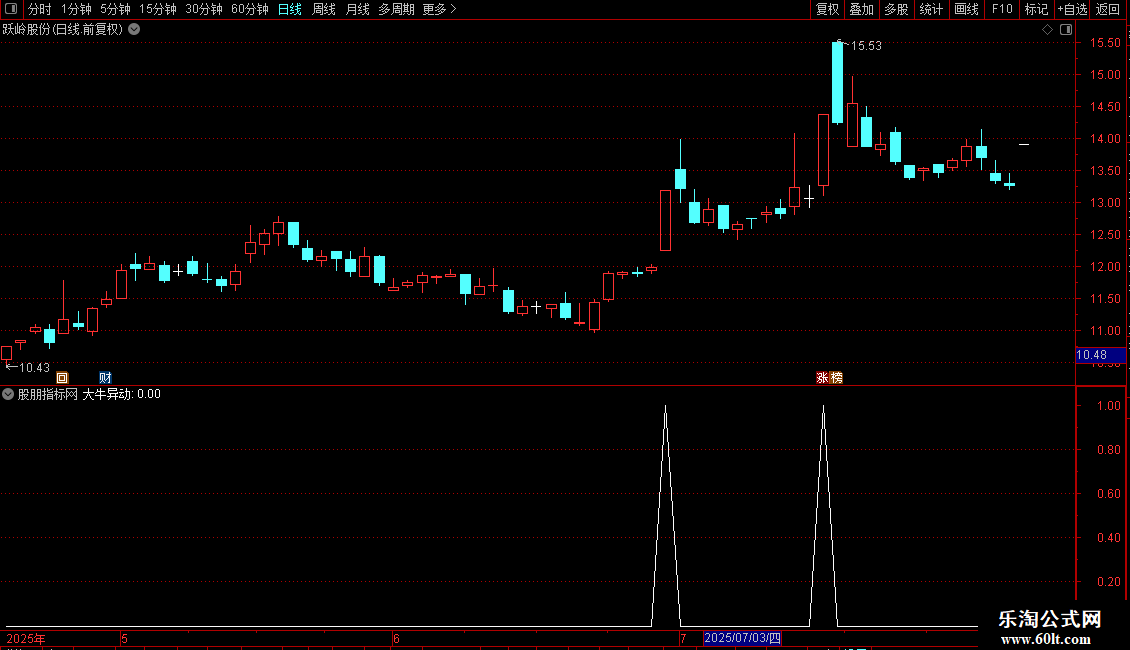Select the 60分钟 period

point(250,9)
